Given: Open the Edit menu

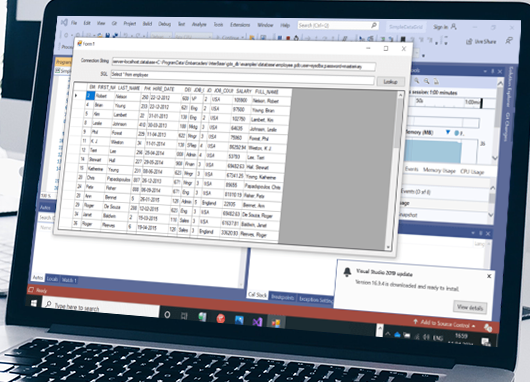Looking at the screenshot, I should [87, 23].
